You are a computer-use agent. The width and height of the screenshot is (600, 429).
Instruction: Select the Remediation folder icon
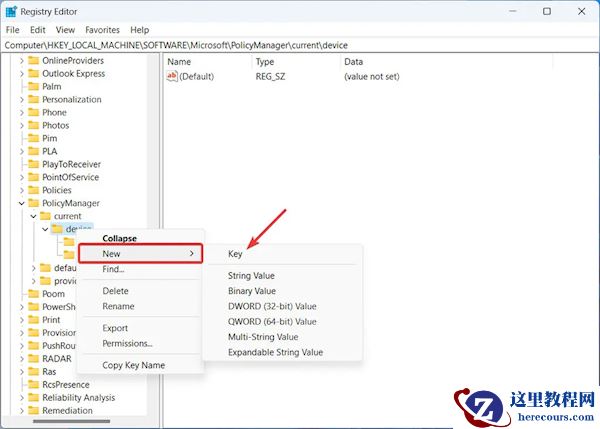coord(34,411)
